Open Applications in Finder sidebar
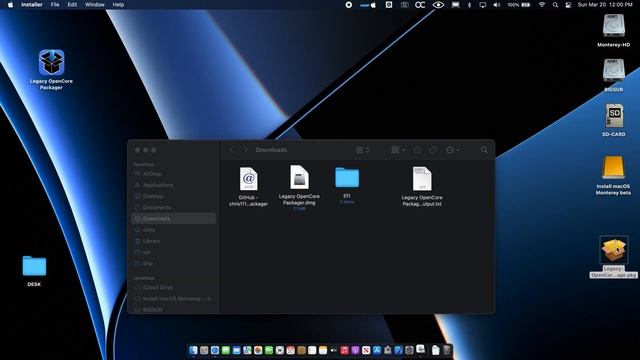 tap(173, 185)
